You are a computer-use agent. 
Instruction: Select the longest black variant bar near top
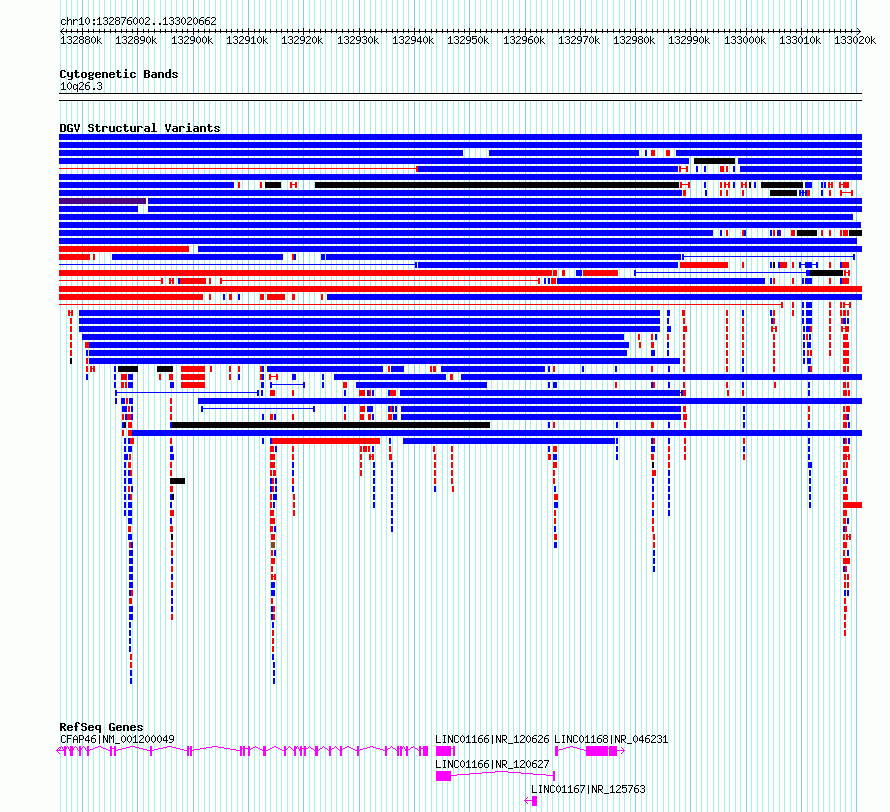coord(497,185)
